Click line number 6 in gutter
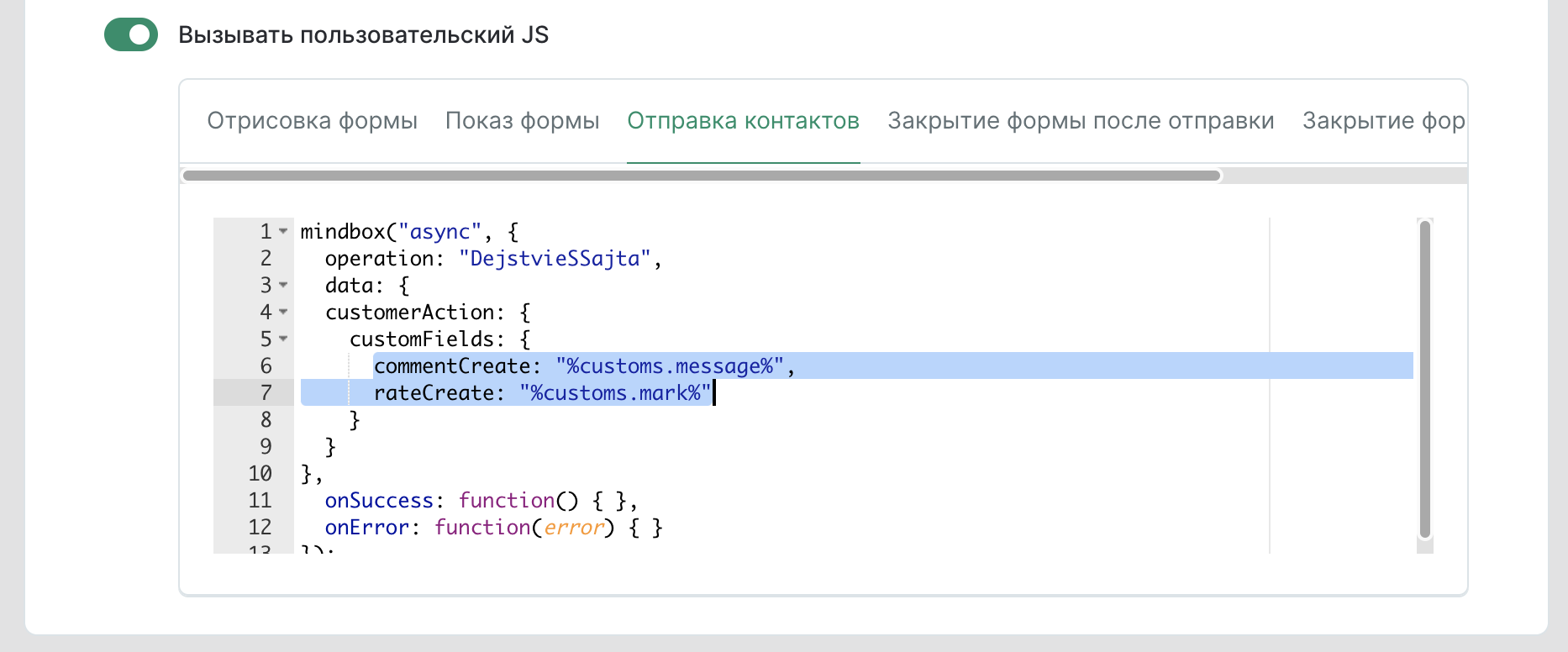This screenshot has height=652, width=1568. click(x=266, y=365)
